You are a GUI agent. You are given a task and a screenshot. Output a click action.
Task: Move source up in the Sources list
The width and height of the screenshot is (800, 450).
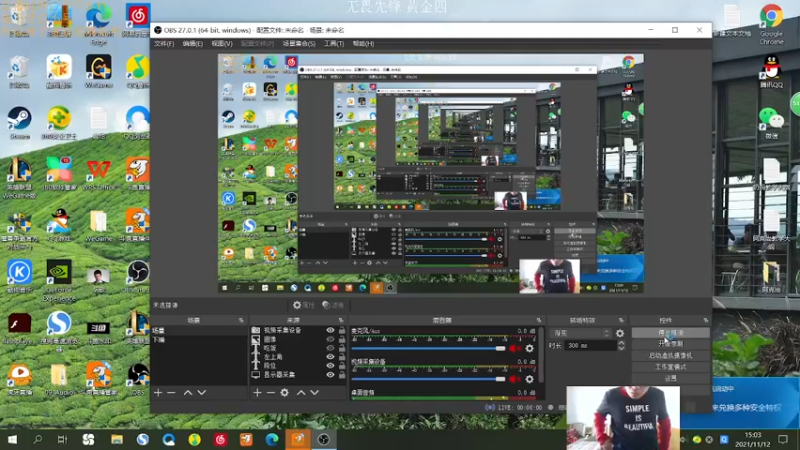301,392
